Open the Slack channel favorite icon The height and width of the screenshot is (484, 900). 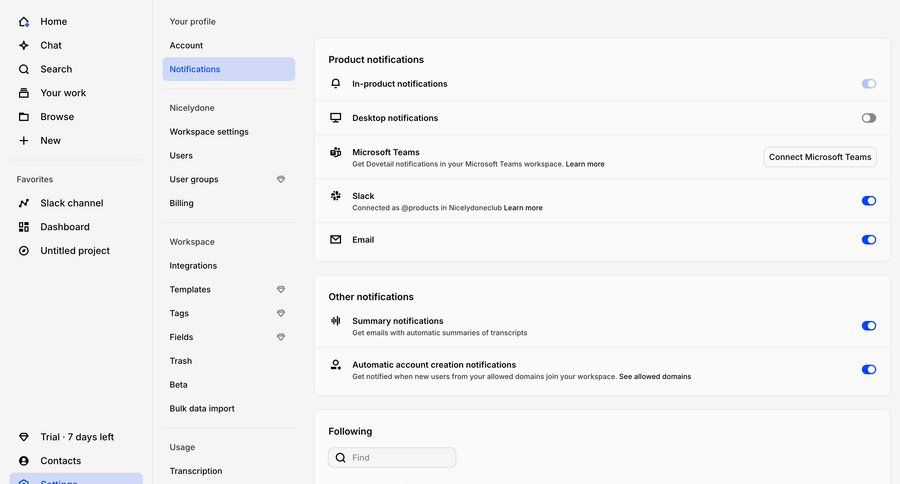coord(24,203)
